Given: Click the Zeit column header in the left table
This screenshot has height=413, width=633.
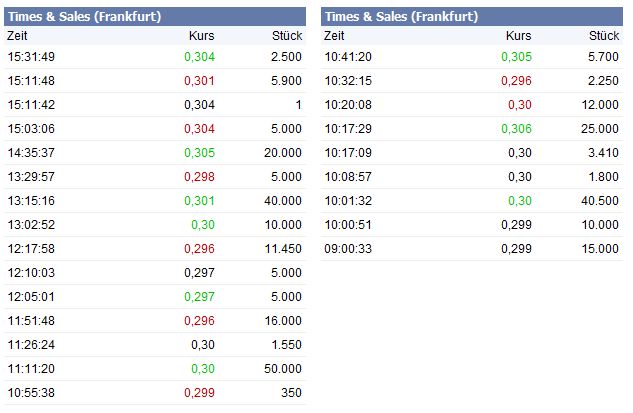Looking at the screenshot, I should tap(18, 36).
